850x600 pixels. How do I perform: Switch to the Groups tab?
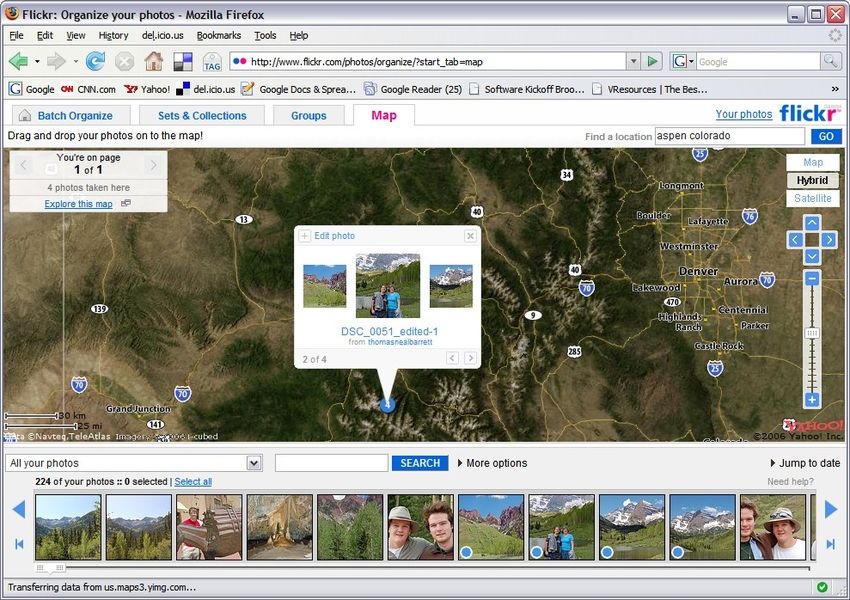(x=308, y=115)
